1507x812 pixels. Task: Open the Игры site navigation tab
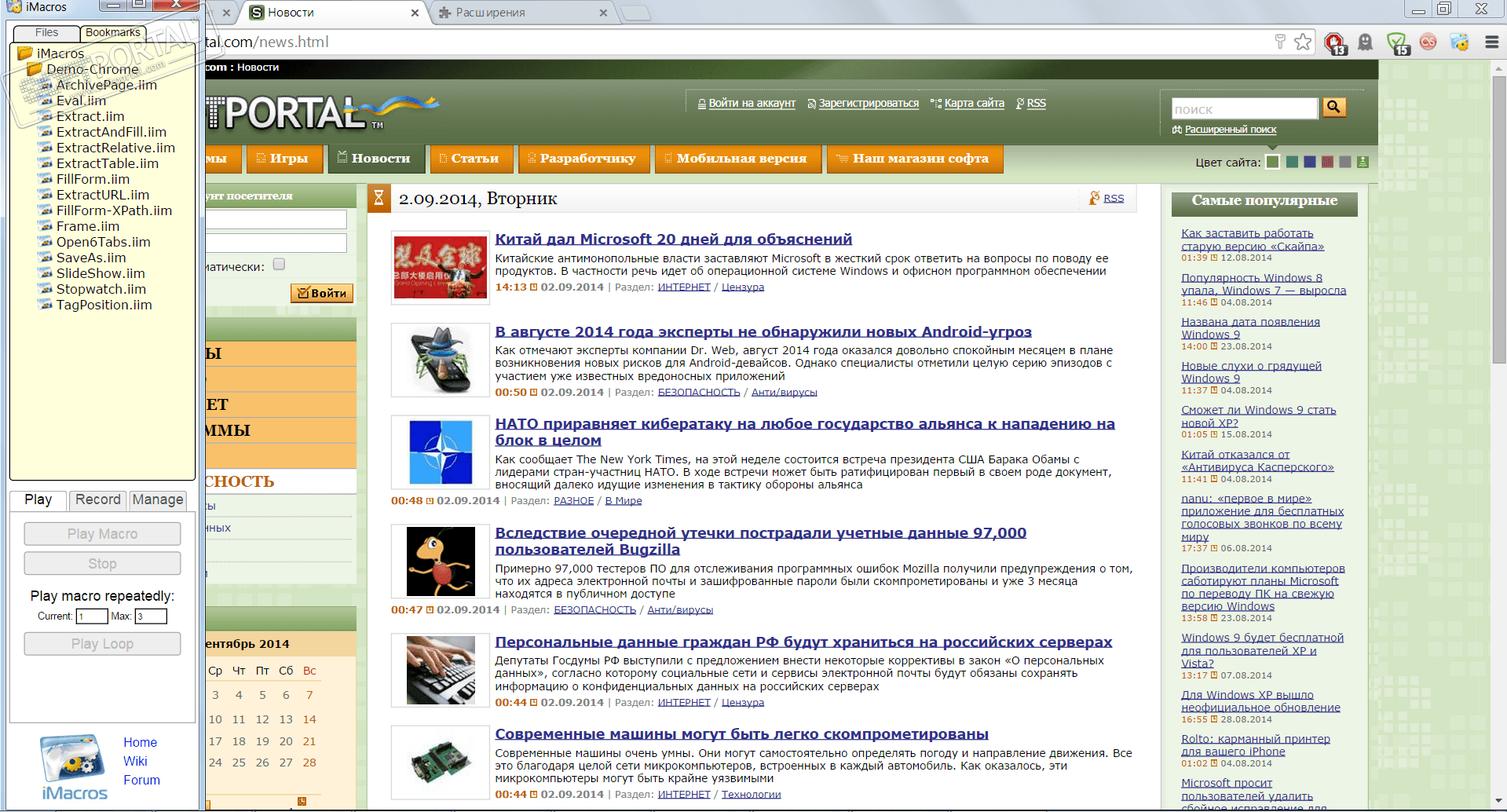click(284, 159)
